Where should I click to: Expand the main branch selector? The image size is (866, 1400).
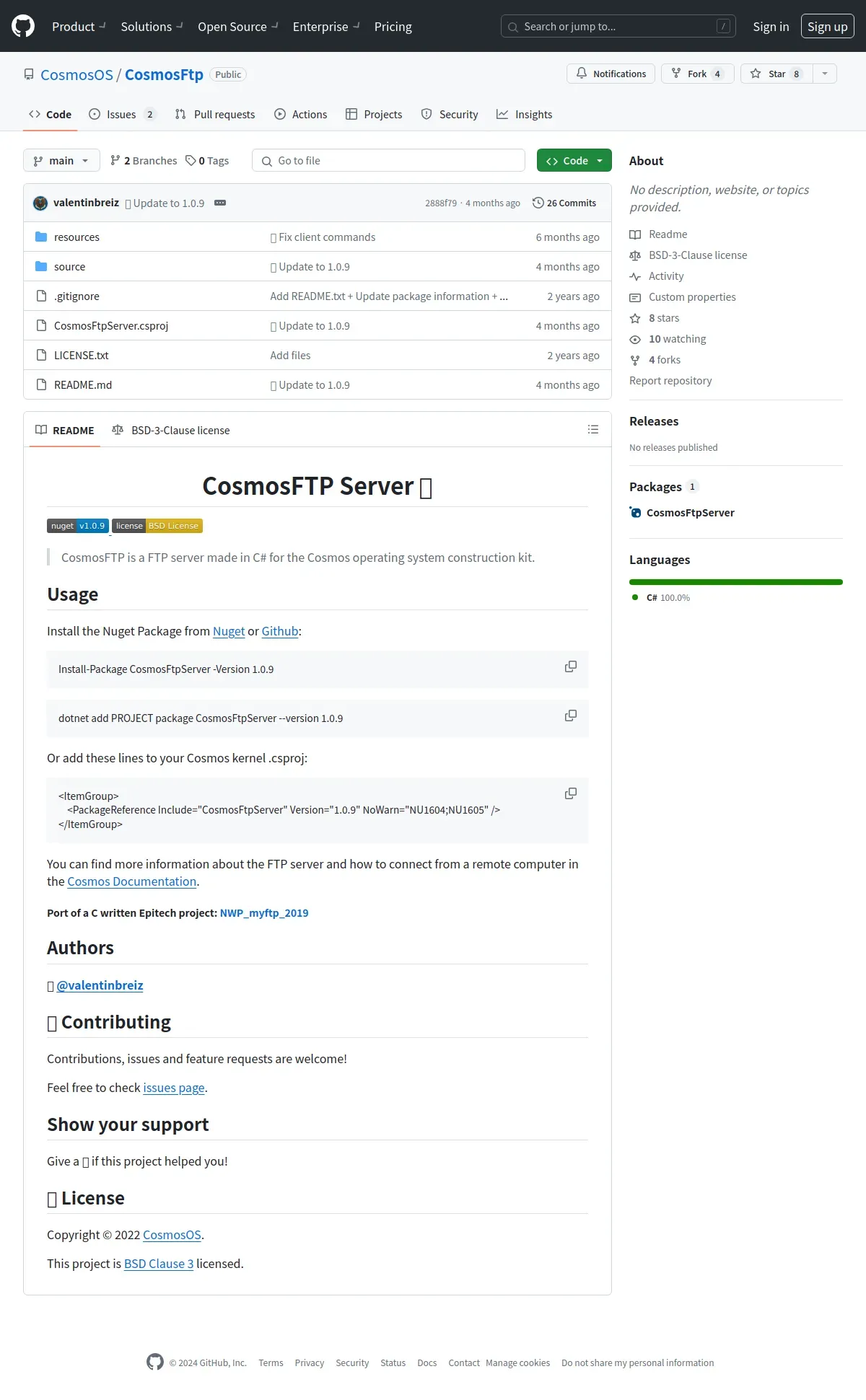61,161
